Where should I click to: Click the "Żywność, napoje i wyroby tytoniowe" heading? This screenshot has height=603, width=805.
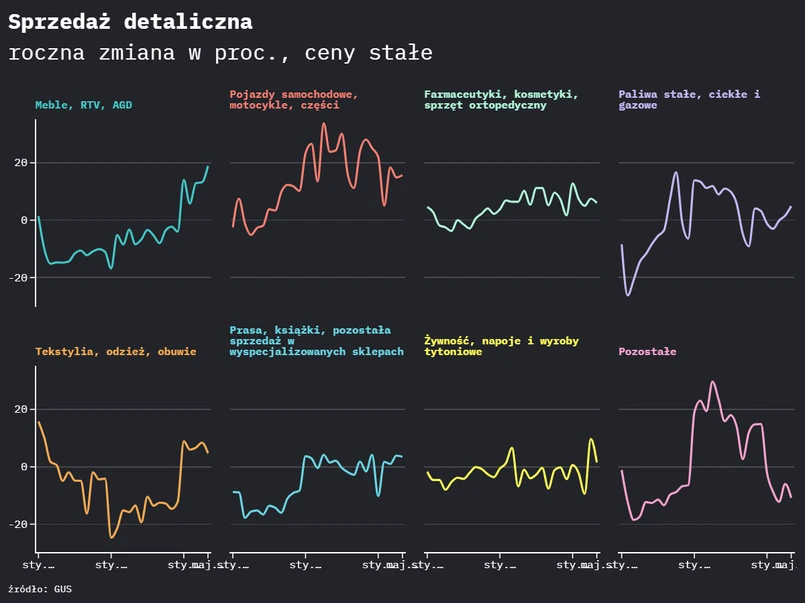point(500,346)
